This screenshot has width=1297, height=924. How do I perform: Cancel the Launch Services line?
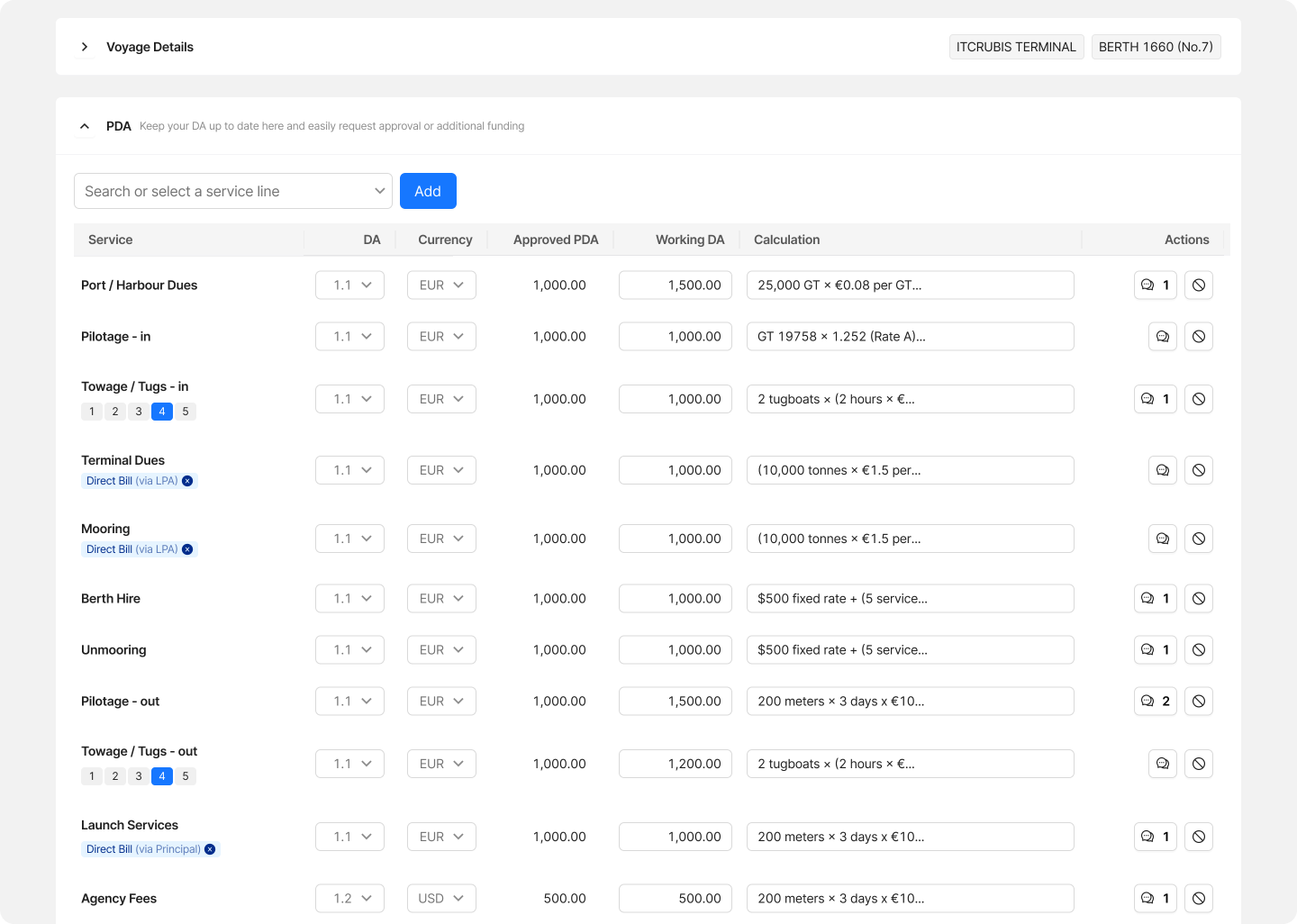click(x=1199, y=837)
